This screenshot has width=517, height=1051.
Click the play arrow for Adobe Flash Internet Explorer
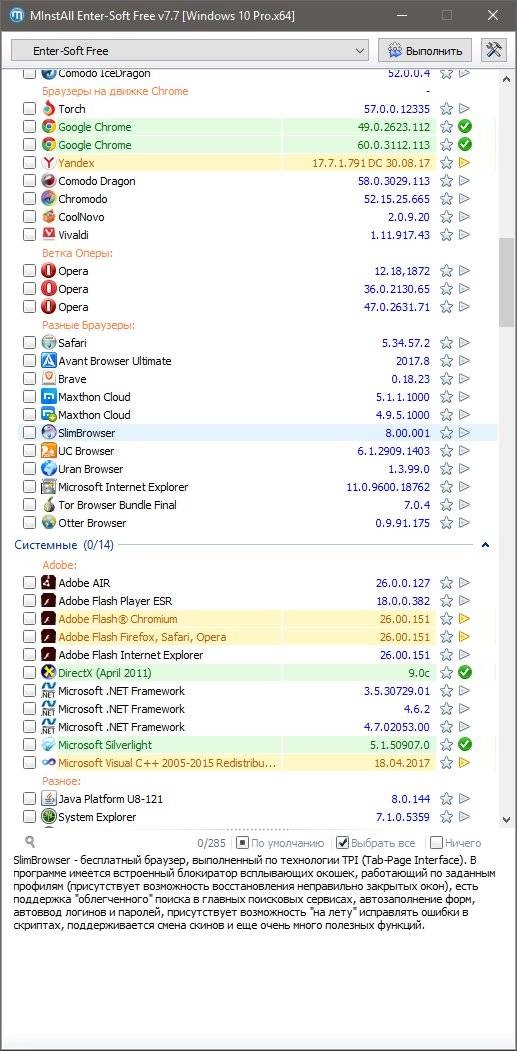tap(465, 655)
